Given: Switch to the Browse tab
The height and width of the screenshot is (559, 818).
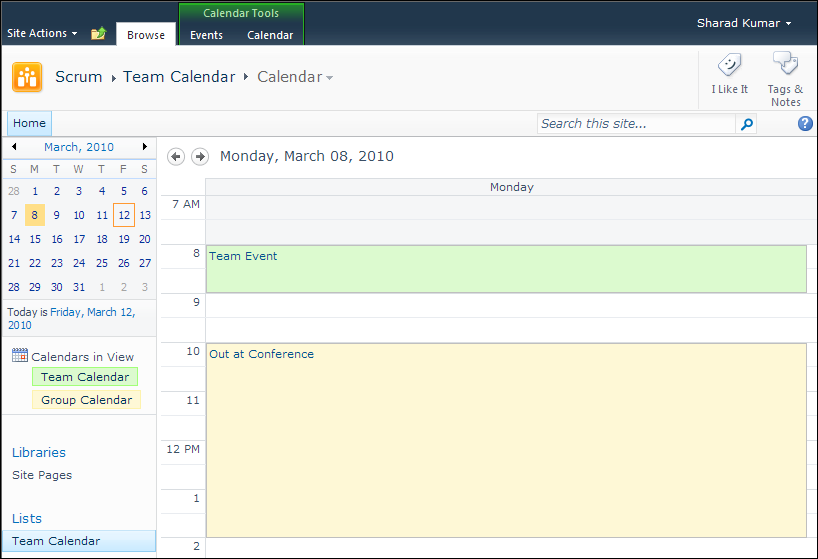Looking at the screenshot, I should [146, 35].
